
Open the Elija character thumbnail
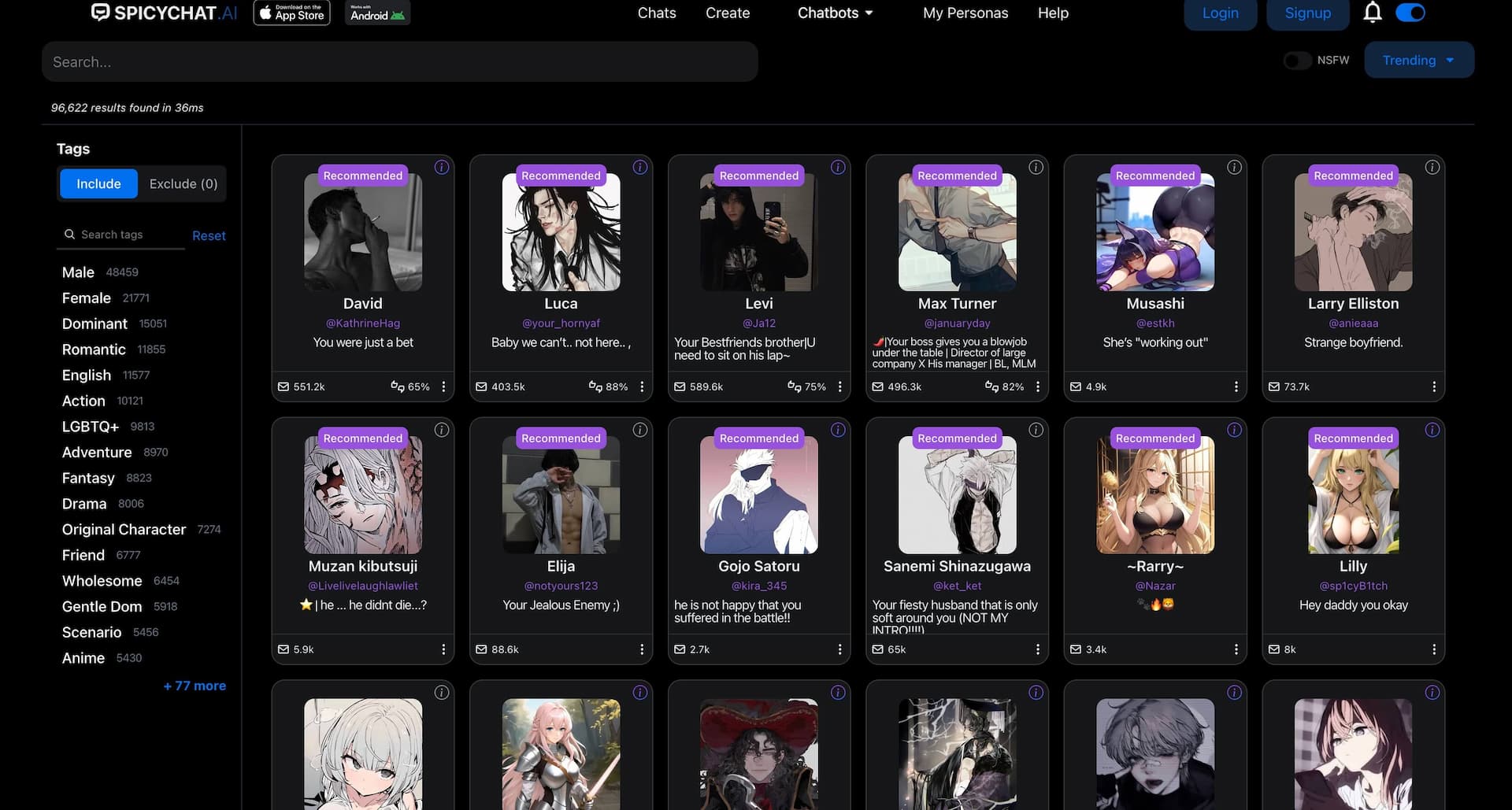(561, 495)
